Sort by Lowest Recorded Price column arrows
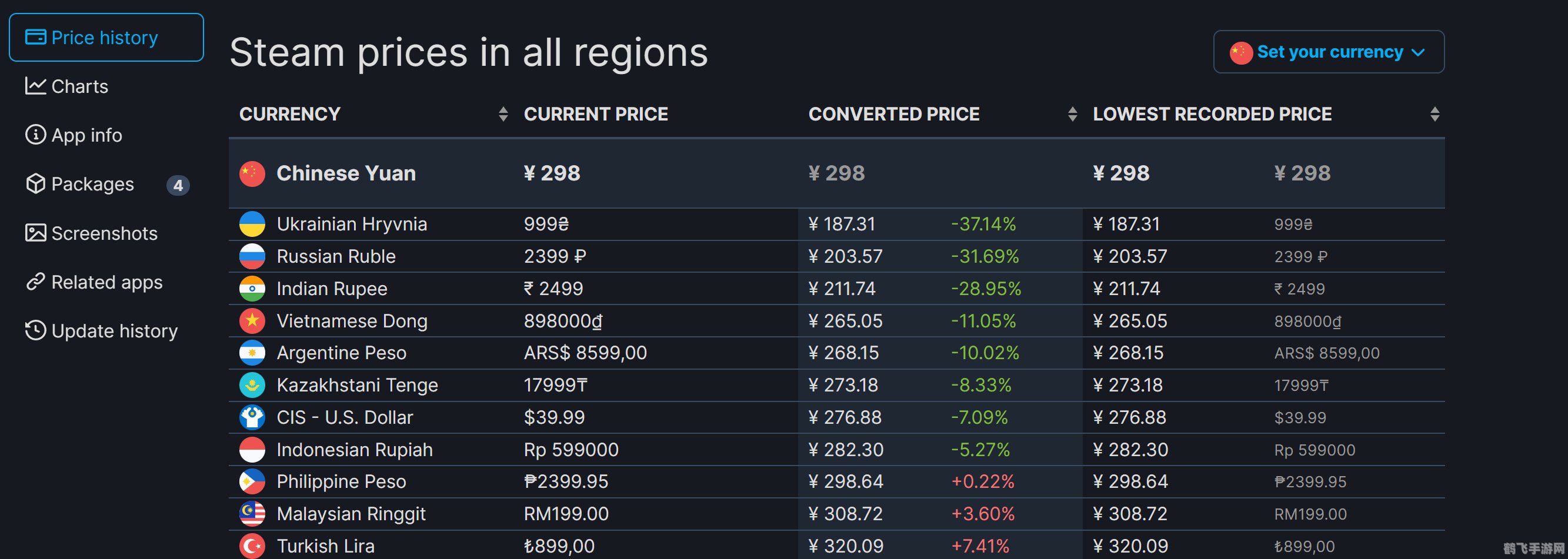Viewport: 1568px width, 559px height. 1434,114
